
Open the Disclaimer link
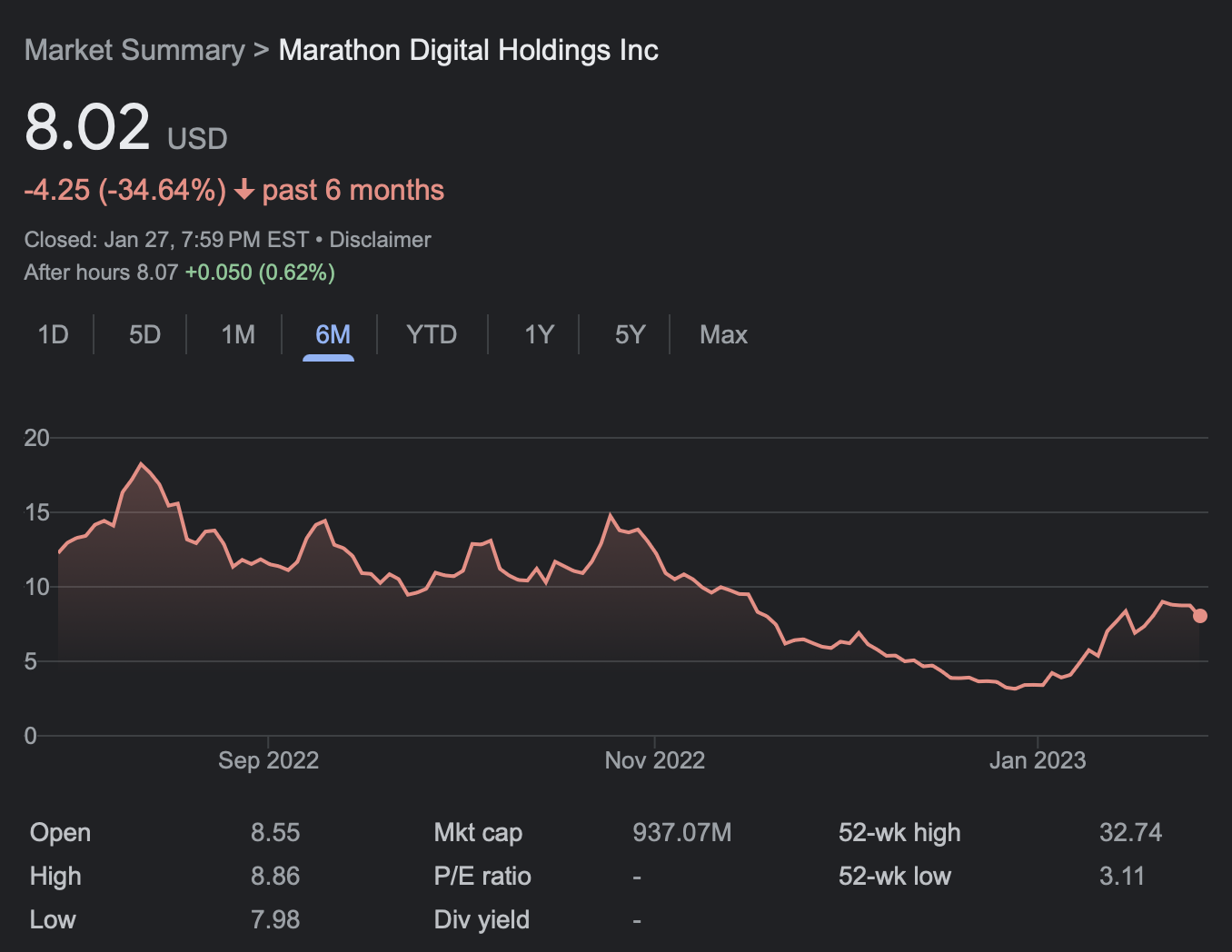(x=380, y=240)
